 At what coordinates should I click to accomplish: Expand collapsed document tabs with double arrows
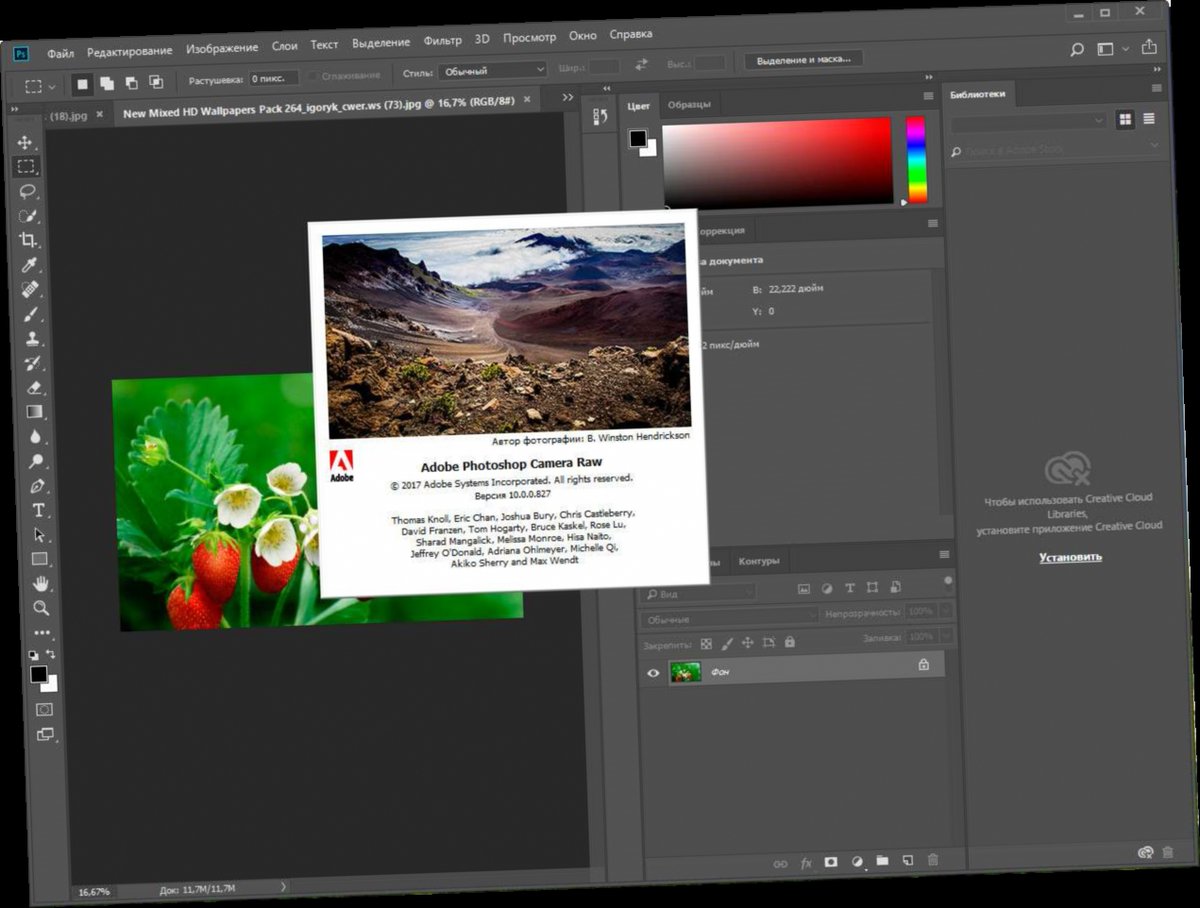[x=568, y=97]
